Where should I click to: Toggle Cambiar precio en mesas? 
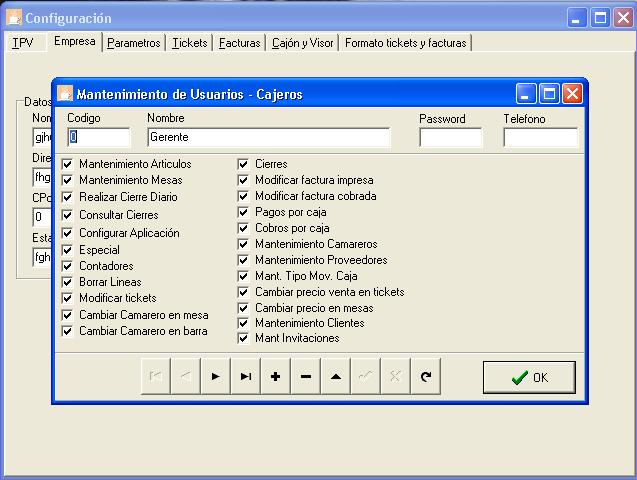point(243,308)
